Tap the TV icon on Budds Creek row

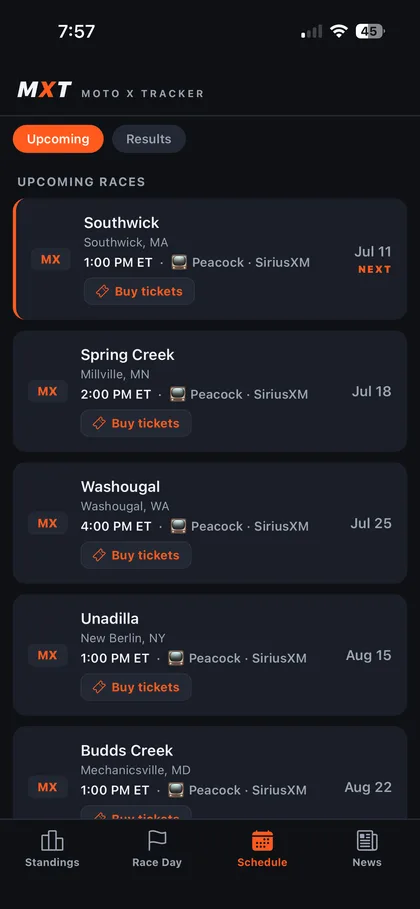point(176,790)
